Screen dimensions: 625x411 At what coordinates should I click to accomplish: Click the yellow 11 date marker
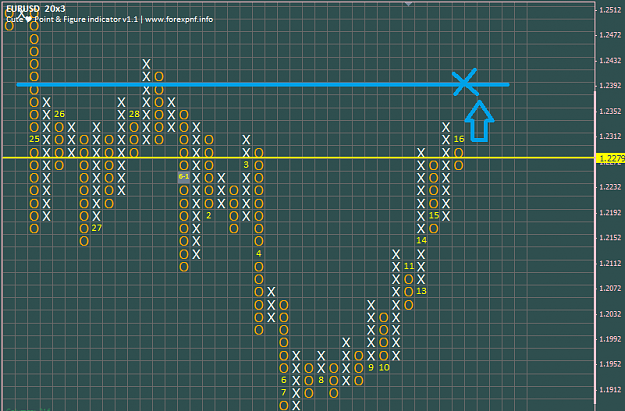409,266
